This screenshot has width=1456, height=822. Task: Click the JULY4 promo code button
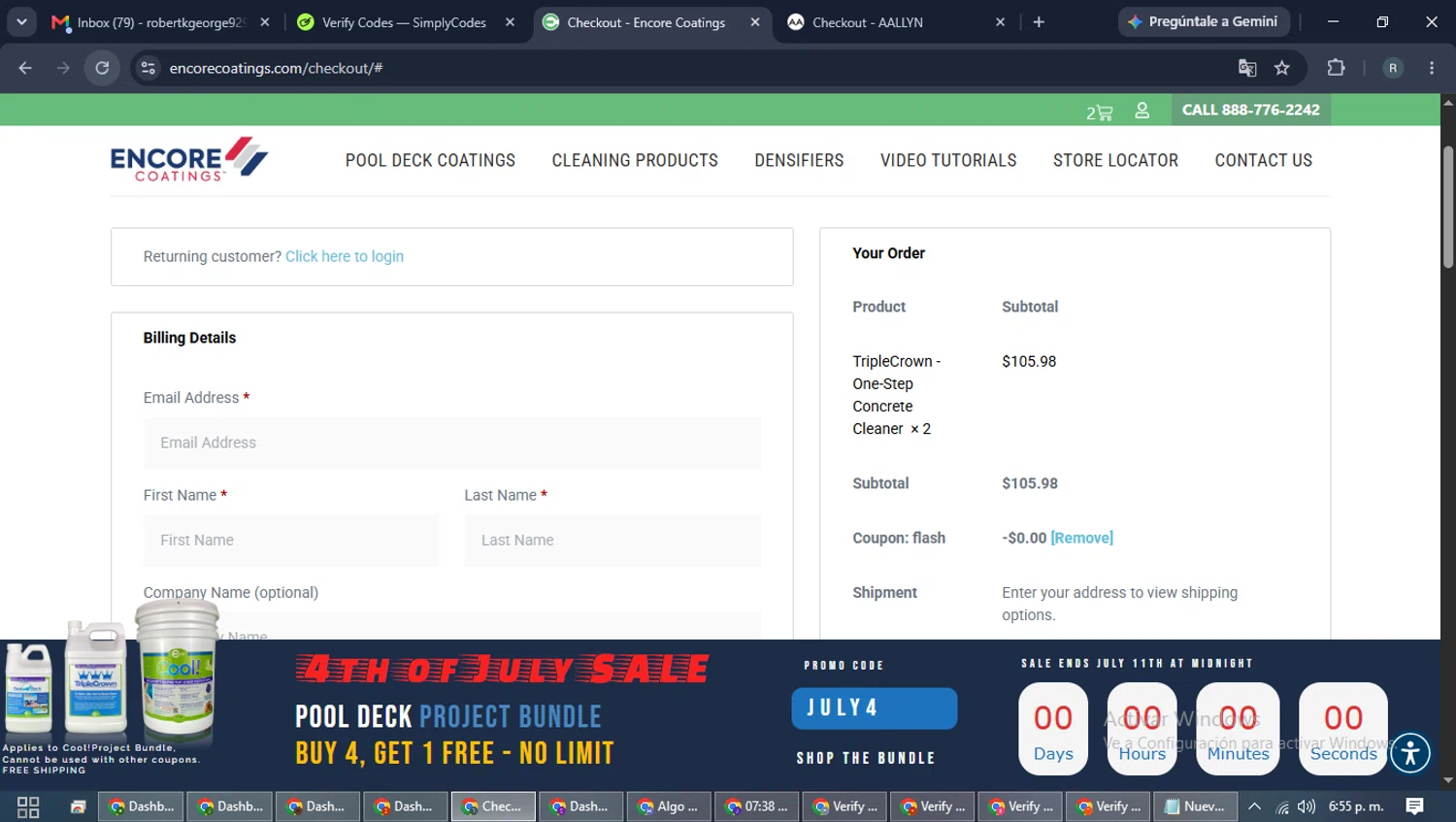coord(874,707)
